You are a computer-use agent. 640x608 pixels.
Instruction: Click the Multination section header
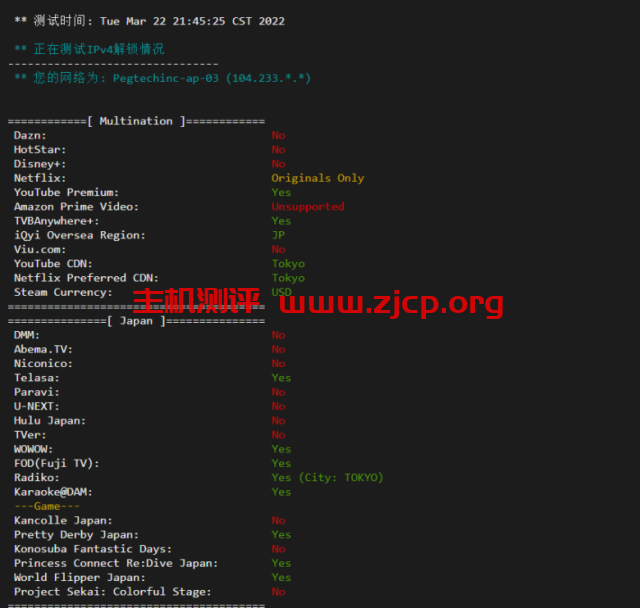pos(136,121)
